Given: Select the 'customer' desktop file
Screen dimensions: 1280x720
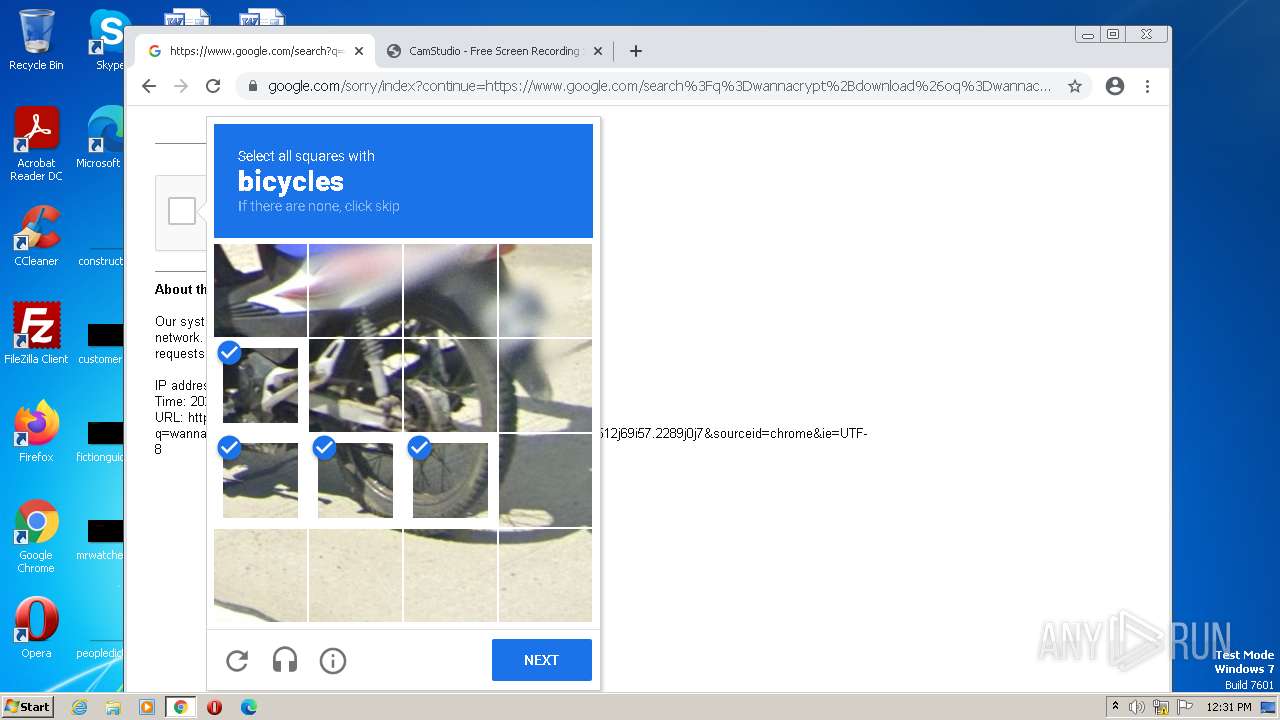Looking at the screenshot, I should click(100, 342).
